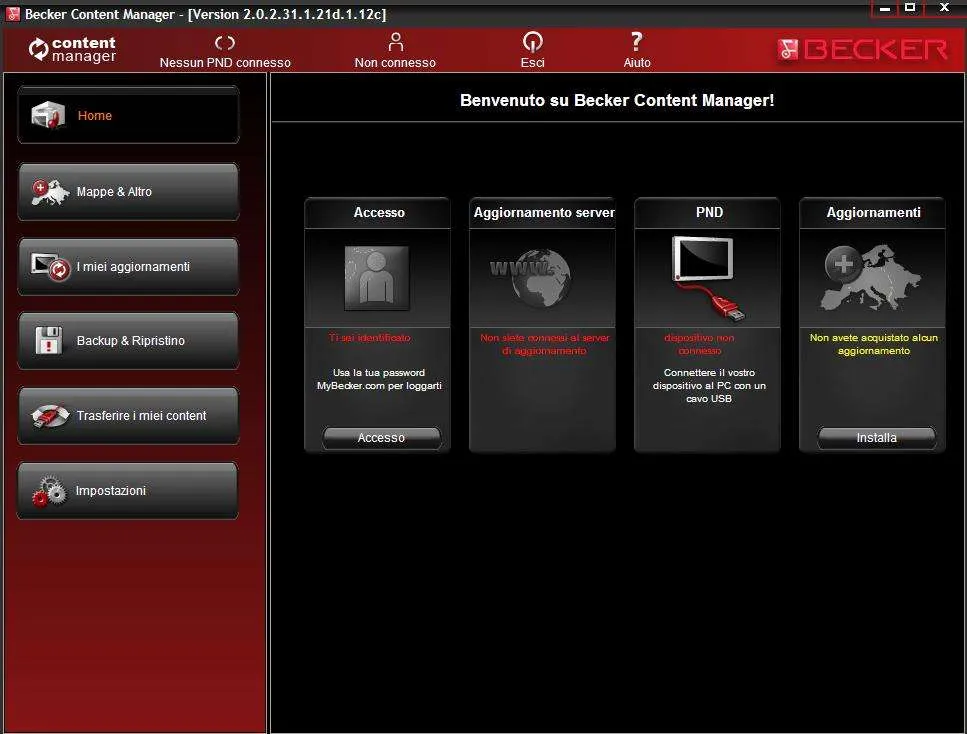The height and width of the screenshot is (734, 967).
Task: Select Trasferire i miei content
Action: click(128, 416)
